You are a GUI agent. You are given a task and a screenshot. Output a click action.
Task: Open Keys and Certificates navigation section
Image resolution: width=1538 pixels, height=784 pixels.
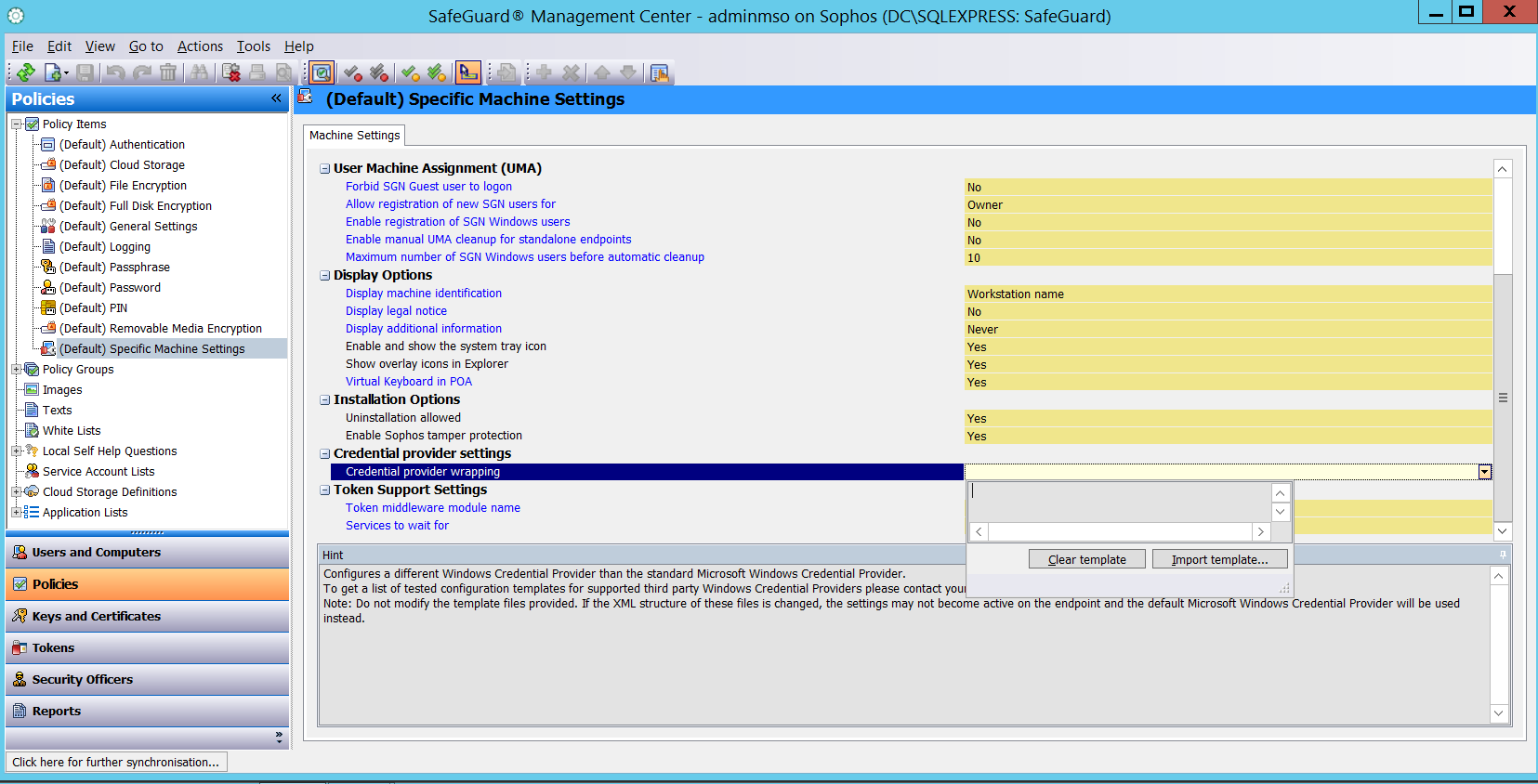[148, 617]
